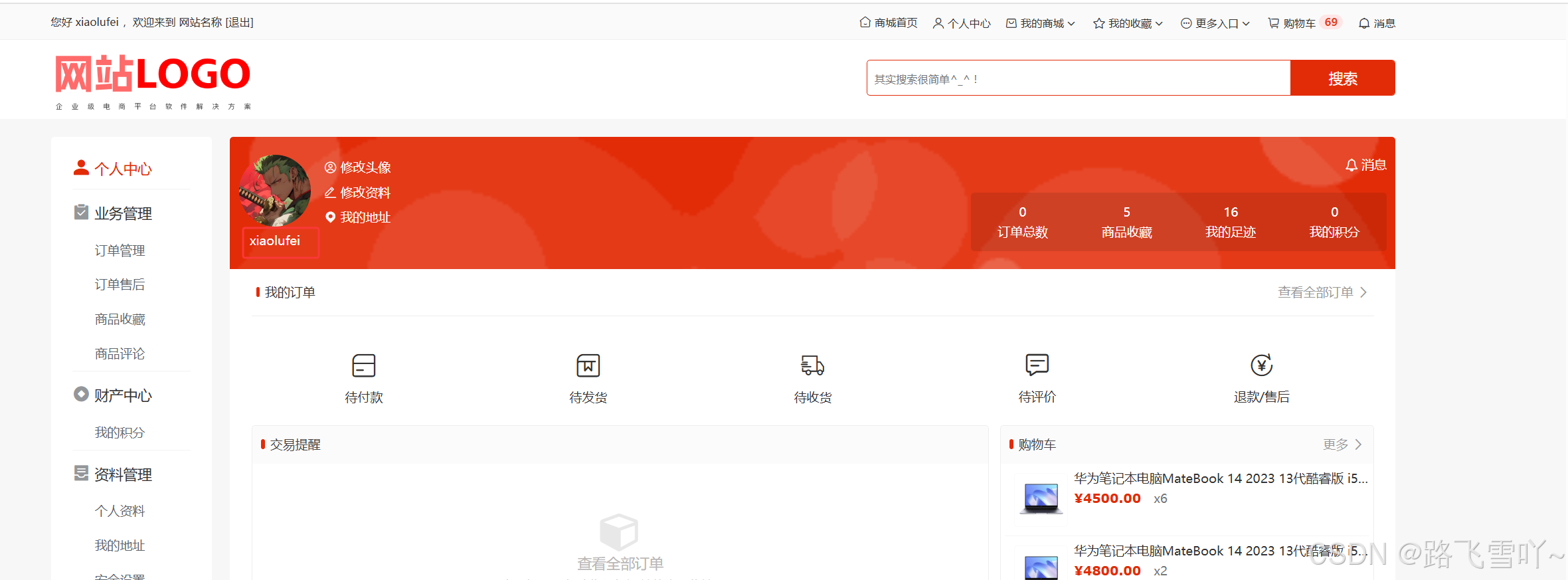This screenshot has height=580, width=1568.
Task: Click the 退款/售后 yen refund icon
Action: click(x=1261, y=365)
